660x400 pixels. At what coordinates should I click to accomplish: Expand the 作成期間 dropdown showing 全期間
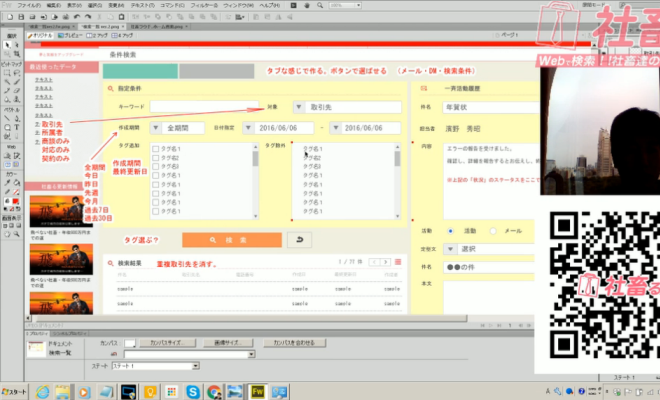156,128
